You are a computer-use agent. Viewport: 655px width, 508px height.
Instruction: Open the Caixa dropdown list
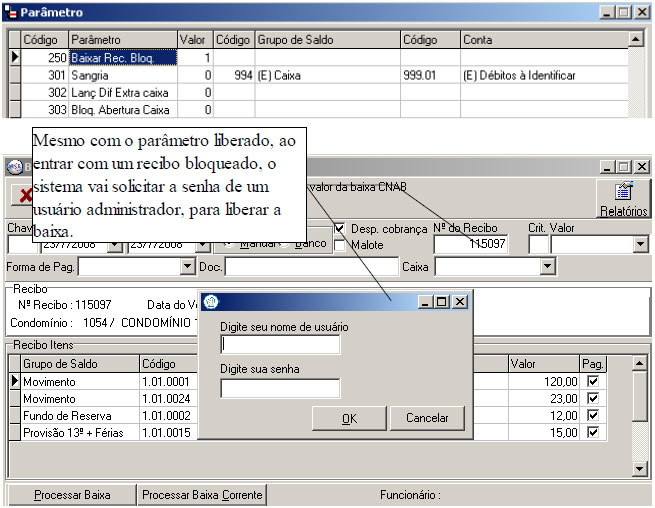click(x=547, y=267)
